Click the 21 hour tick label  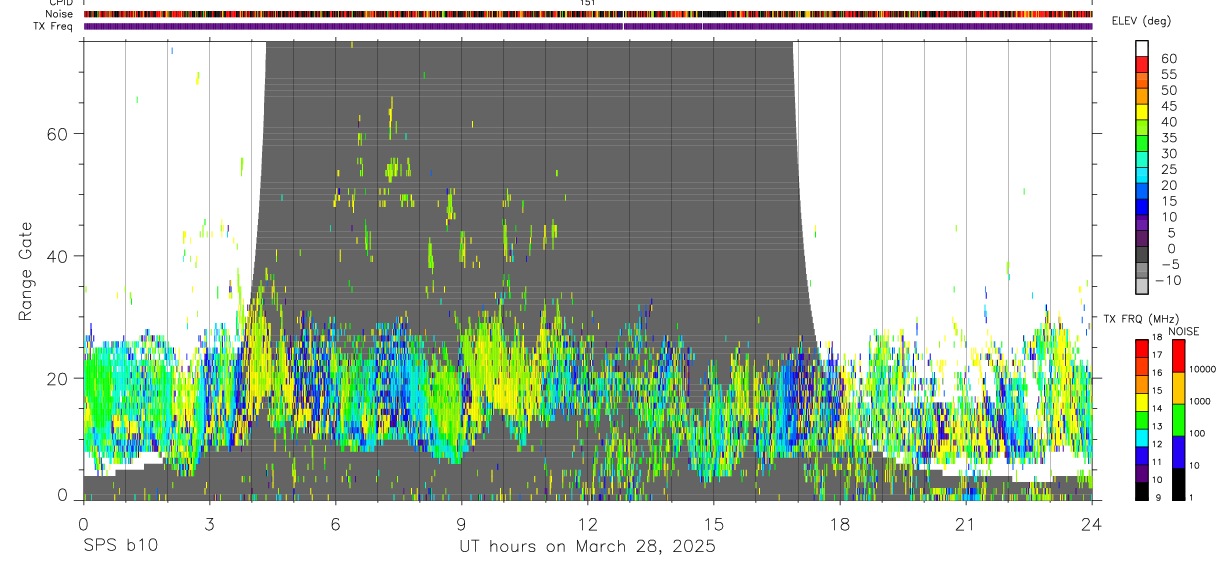[x=965, y=525]
